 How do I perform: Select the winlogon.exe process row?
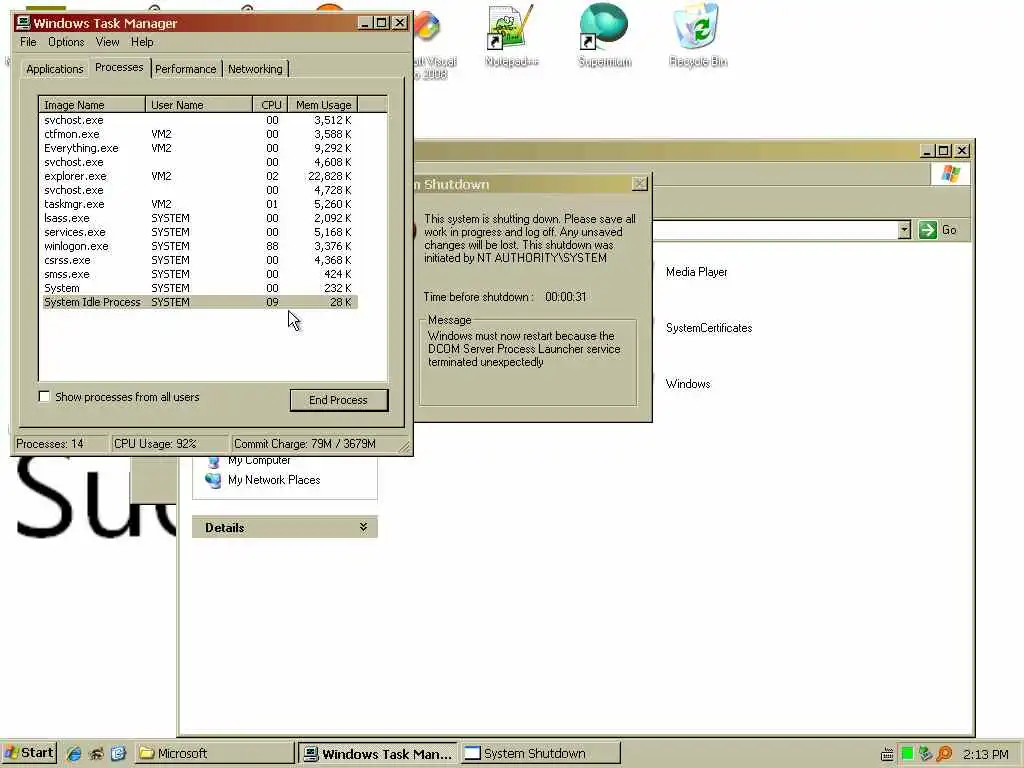tap(199, 246)
